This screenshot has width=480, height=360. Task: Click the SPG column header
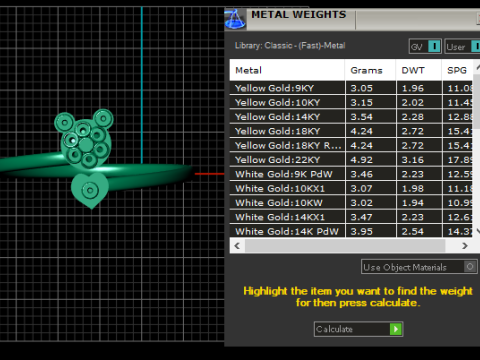pyautogui.click(x=457, y=70)
